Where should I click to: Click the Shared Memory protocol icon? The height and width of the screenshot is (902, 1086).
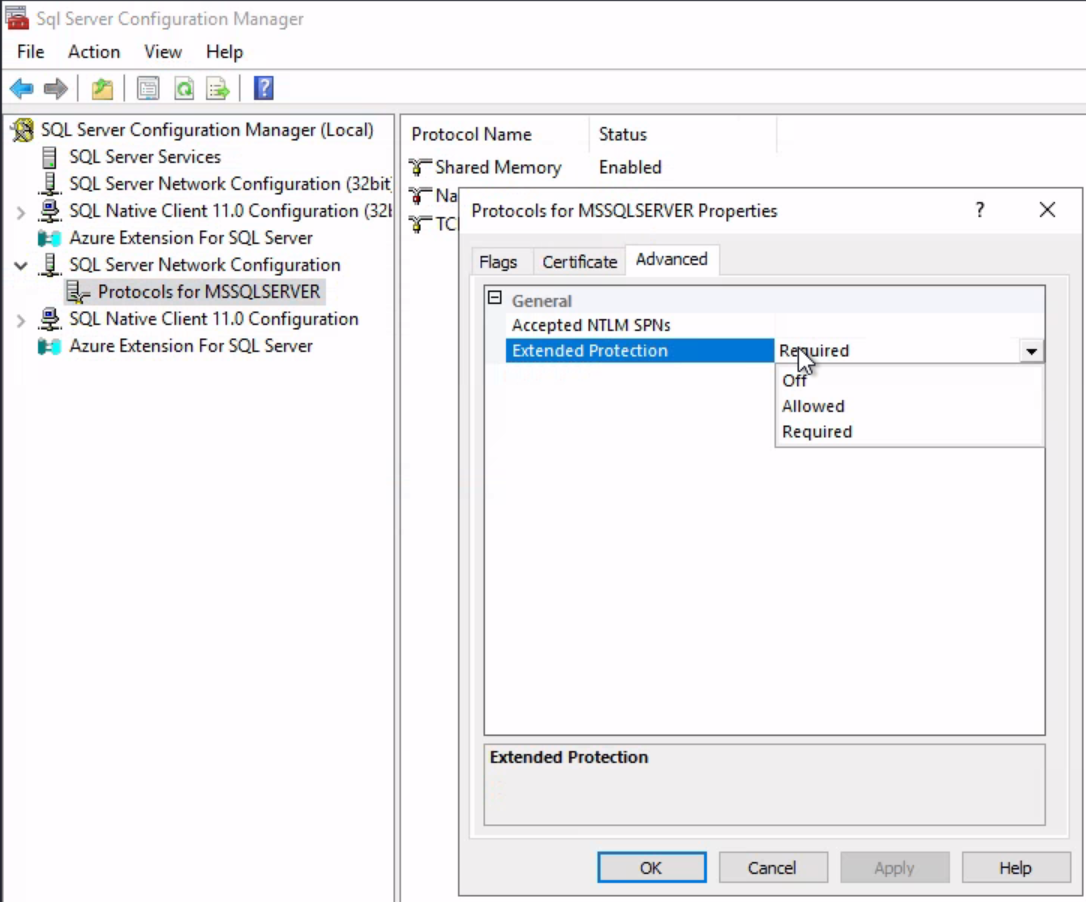420,167
